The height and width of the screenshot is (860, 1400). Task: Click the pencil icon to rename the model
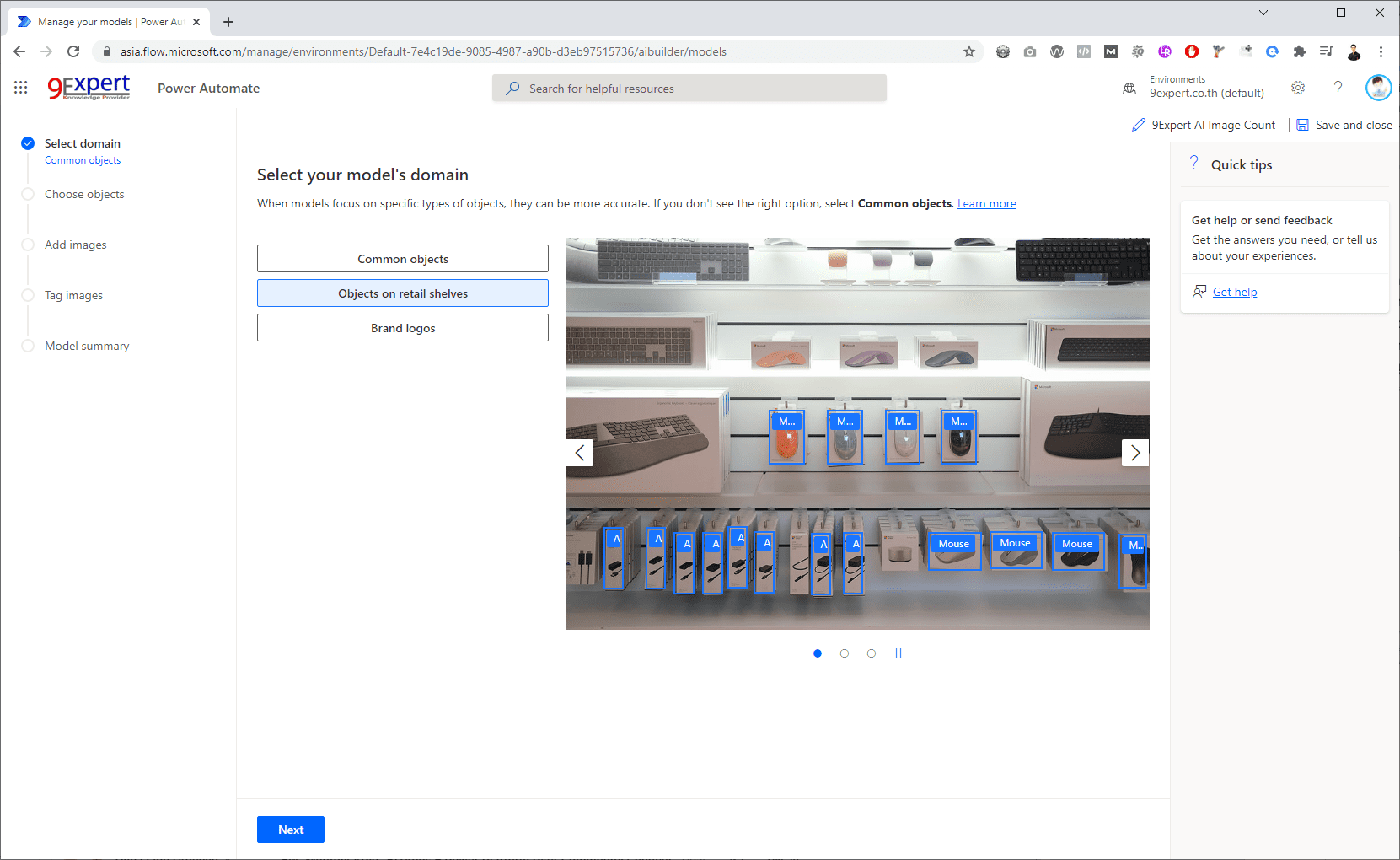1138,124
